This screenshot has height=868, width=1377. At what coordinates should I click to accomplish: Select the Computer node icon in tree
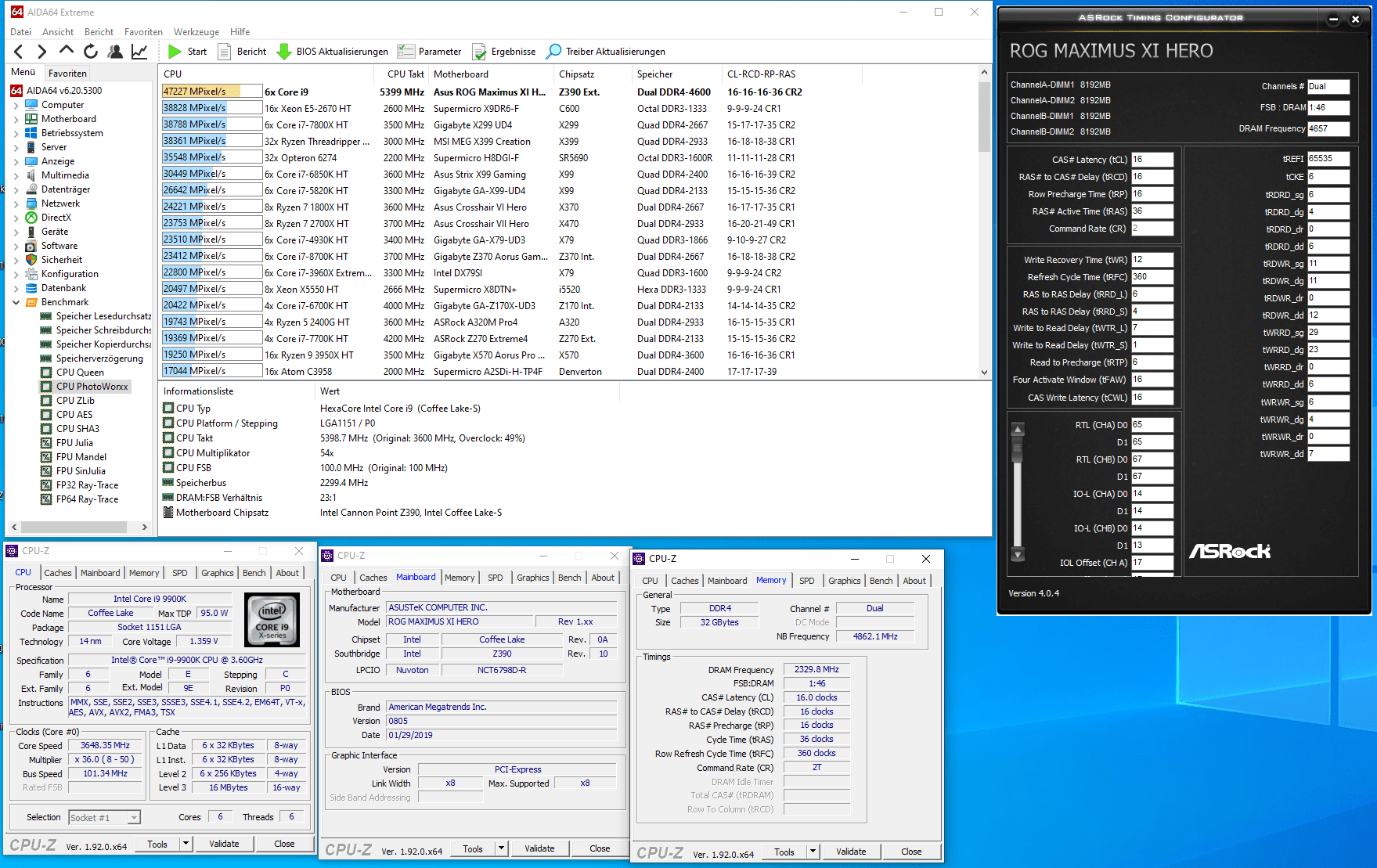tap(31, 105)
